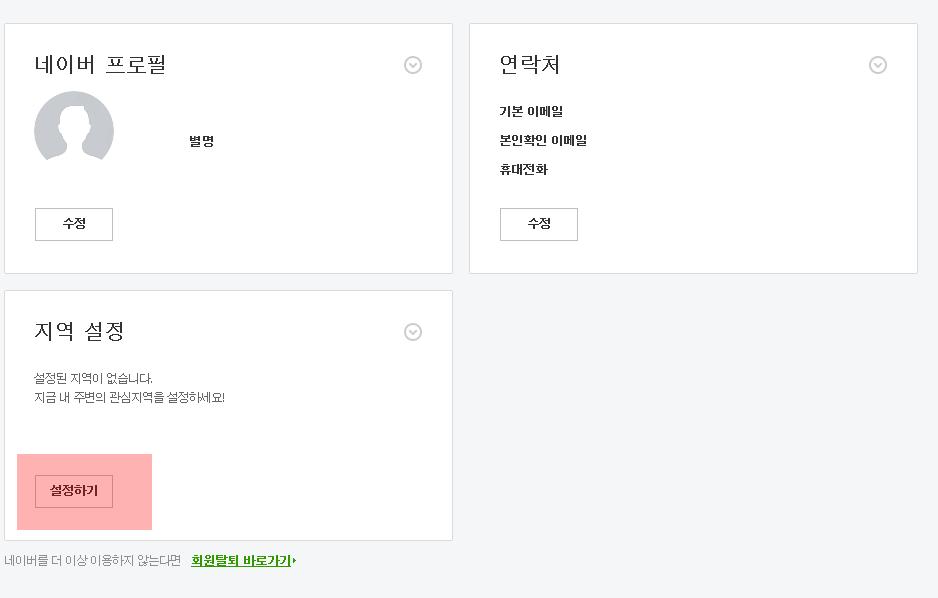938x598 pixels.
Task: Click the 지역 설정 heading
Action: (79, 332)
